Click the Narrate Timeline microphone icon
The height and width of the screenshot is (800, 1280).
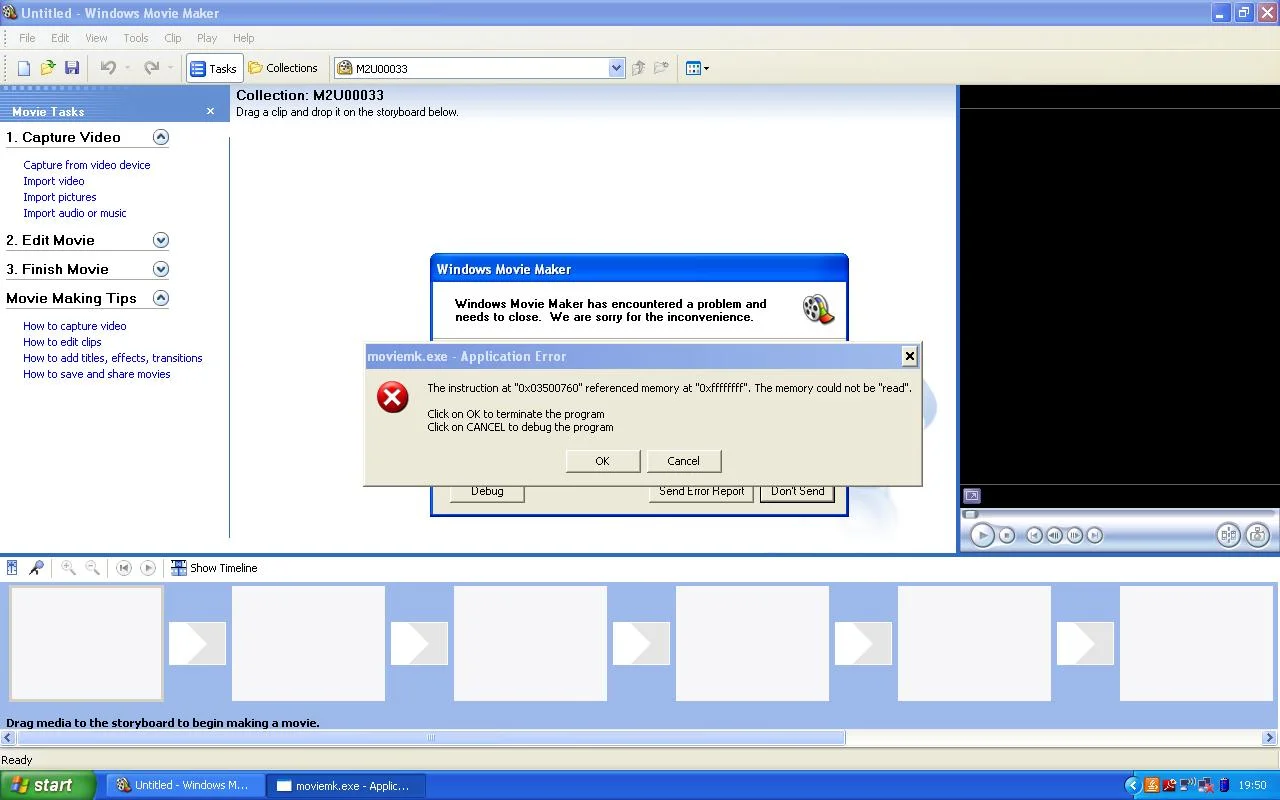pyautogui.click(x=36, y=568)
